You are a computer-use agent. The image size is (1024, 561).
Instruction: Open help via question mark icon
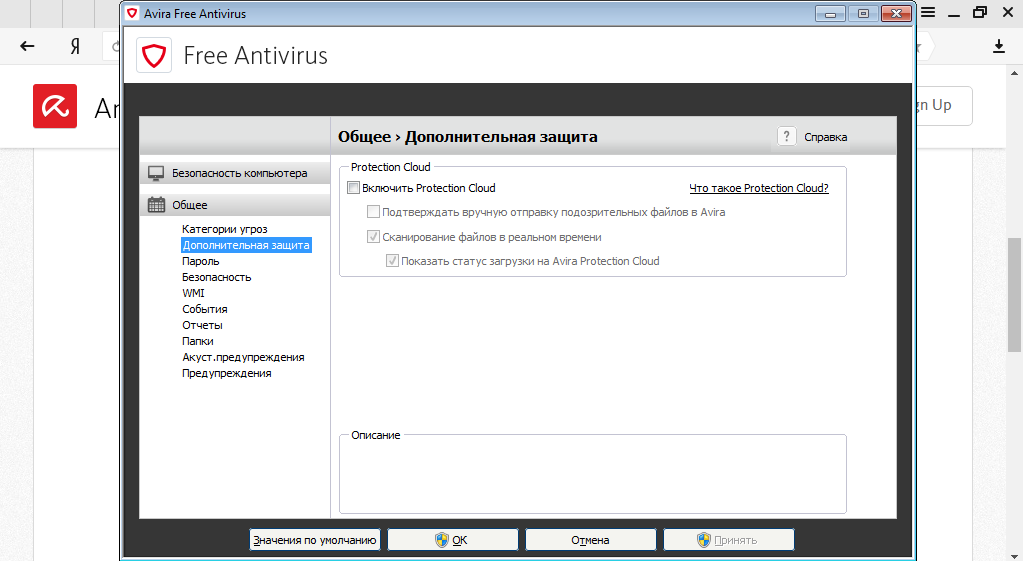786,136
